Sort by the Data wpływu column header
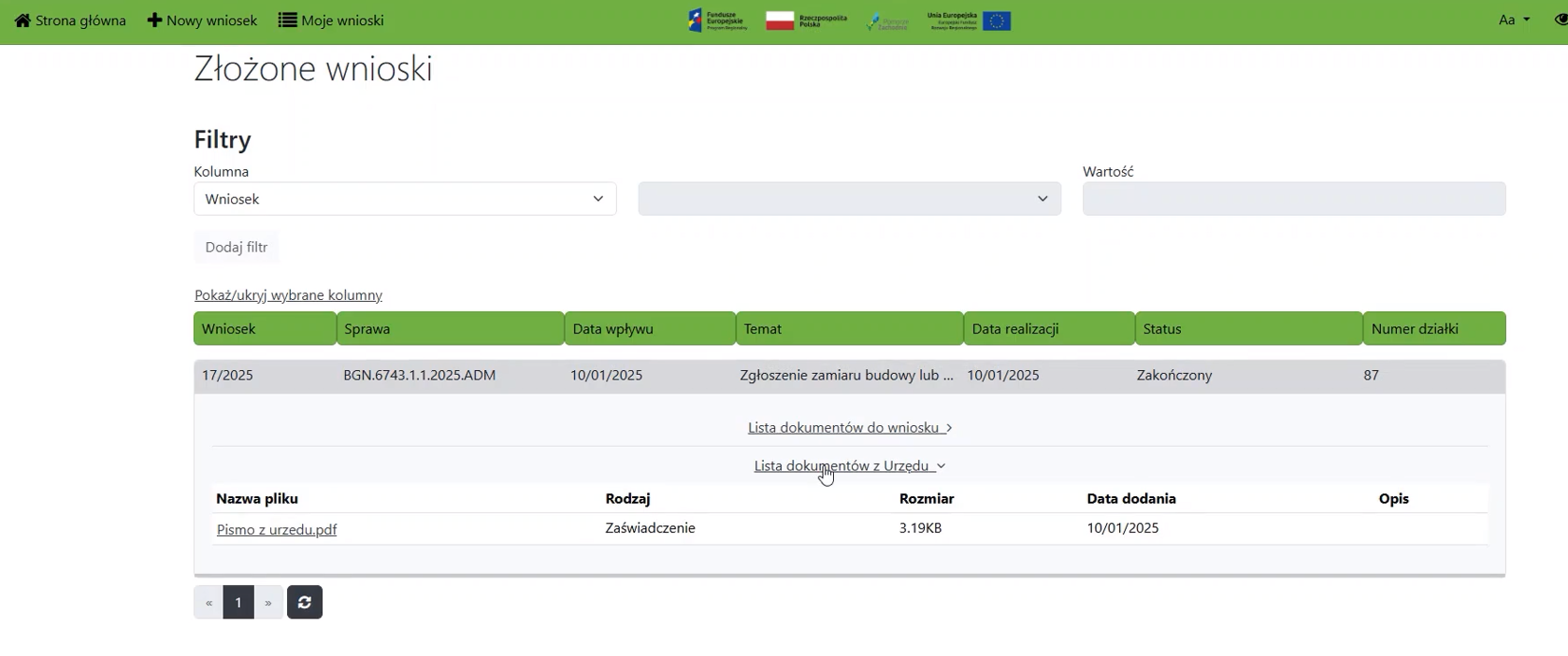The height and width of the screenshot is (656, 1568). coord(650,329)
